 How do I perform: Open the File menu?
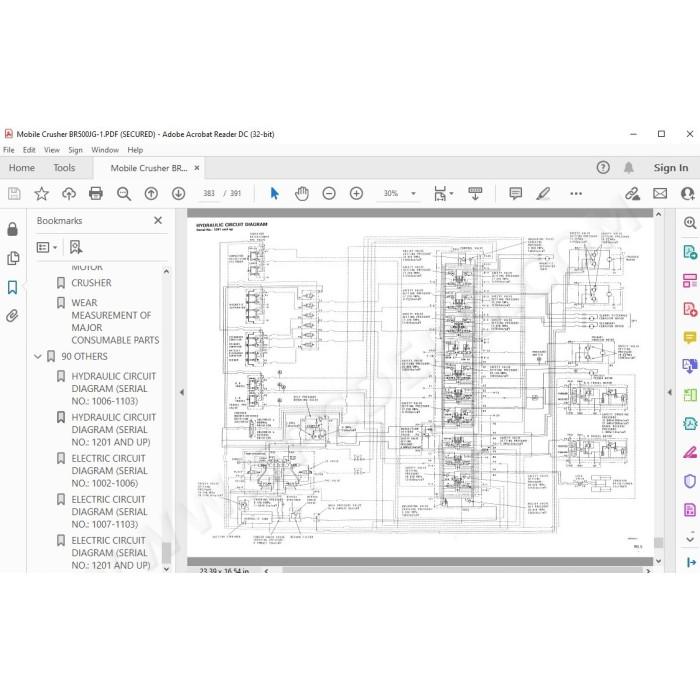click(8, 150)
